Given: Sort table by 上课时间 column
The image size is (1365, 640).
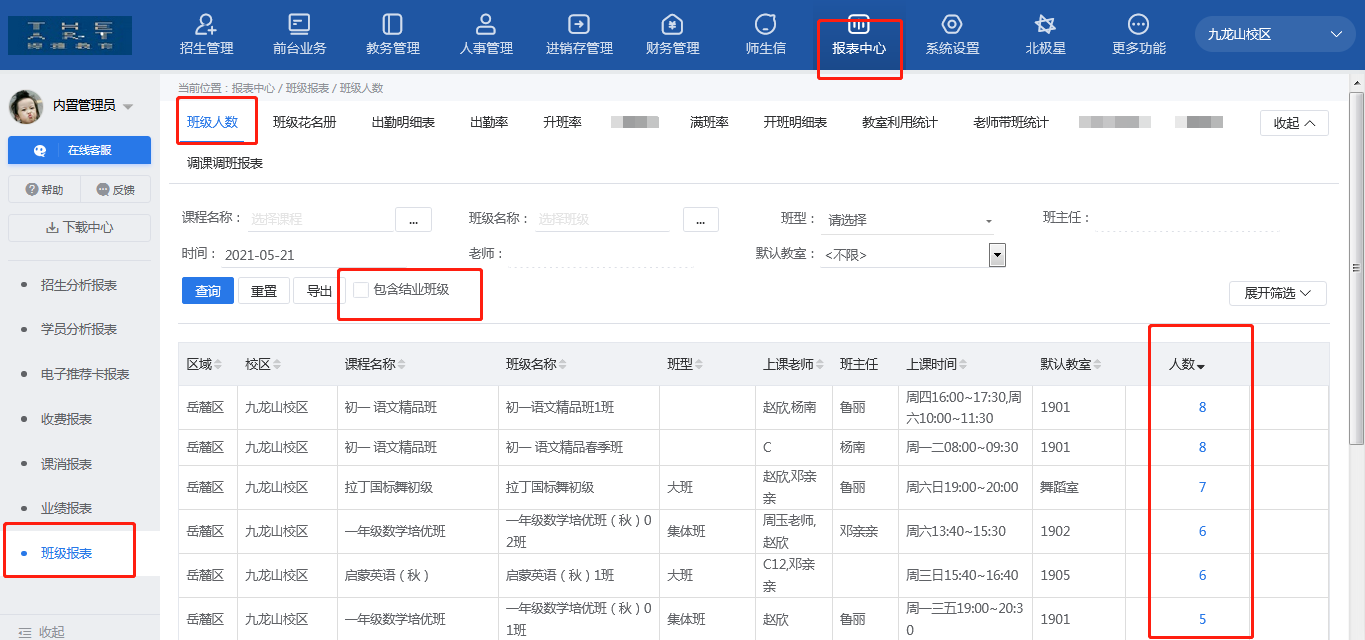Looking at the screenshot, I should (962, 365).
